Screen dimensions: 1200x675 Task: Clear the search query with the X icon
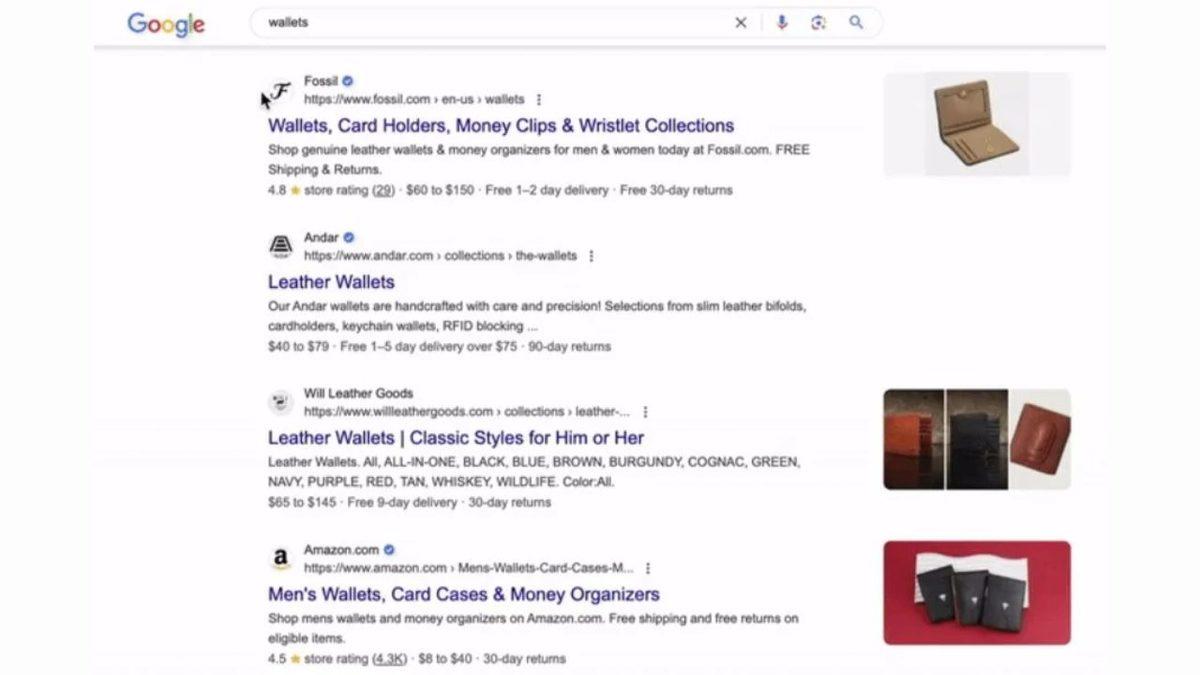(x=740, y=22)
